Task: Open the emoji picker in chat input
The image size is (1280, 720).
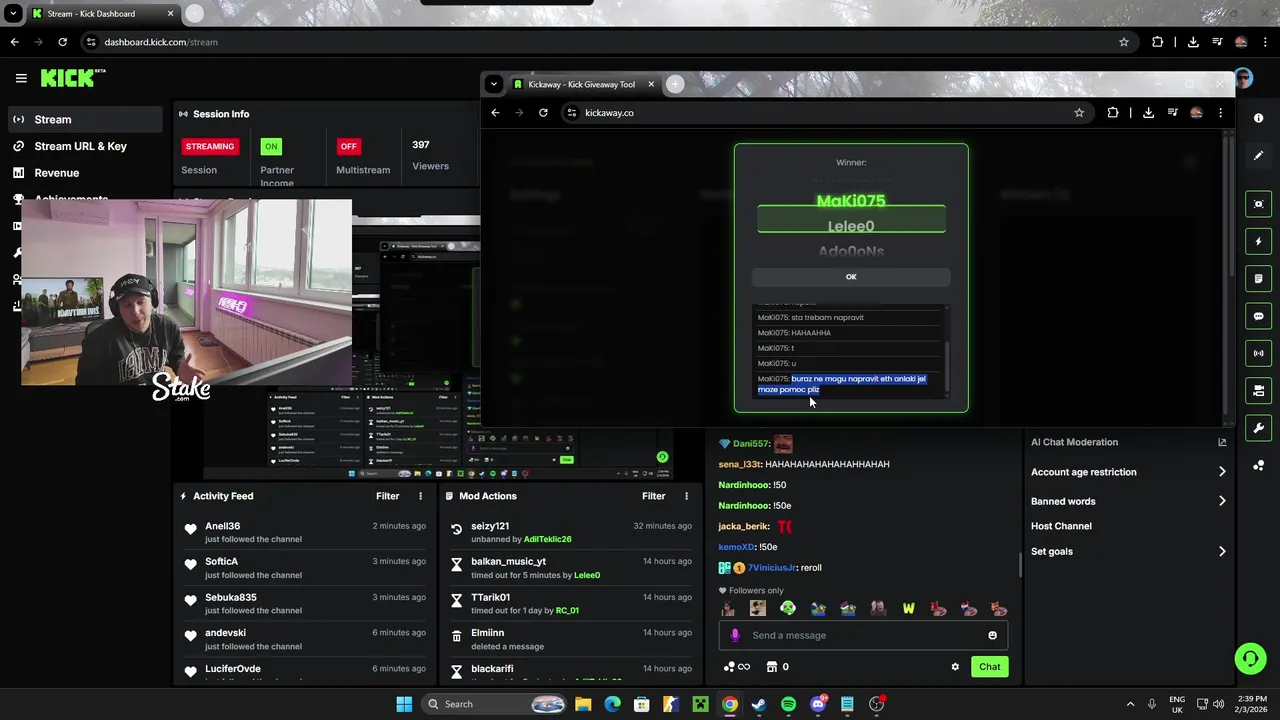Action: pos(992,635)
